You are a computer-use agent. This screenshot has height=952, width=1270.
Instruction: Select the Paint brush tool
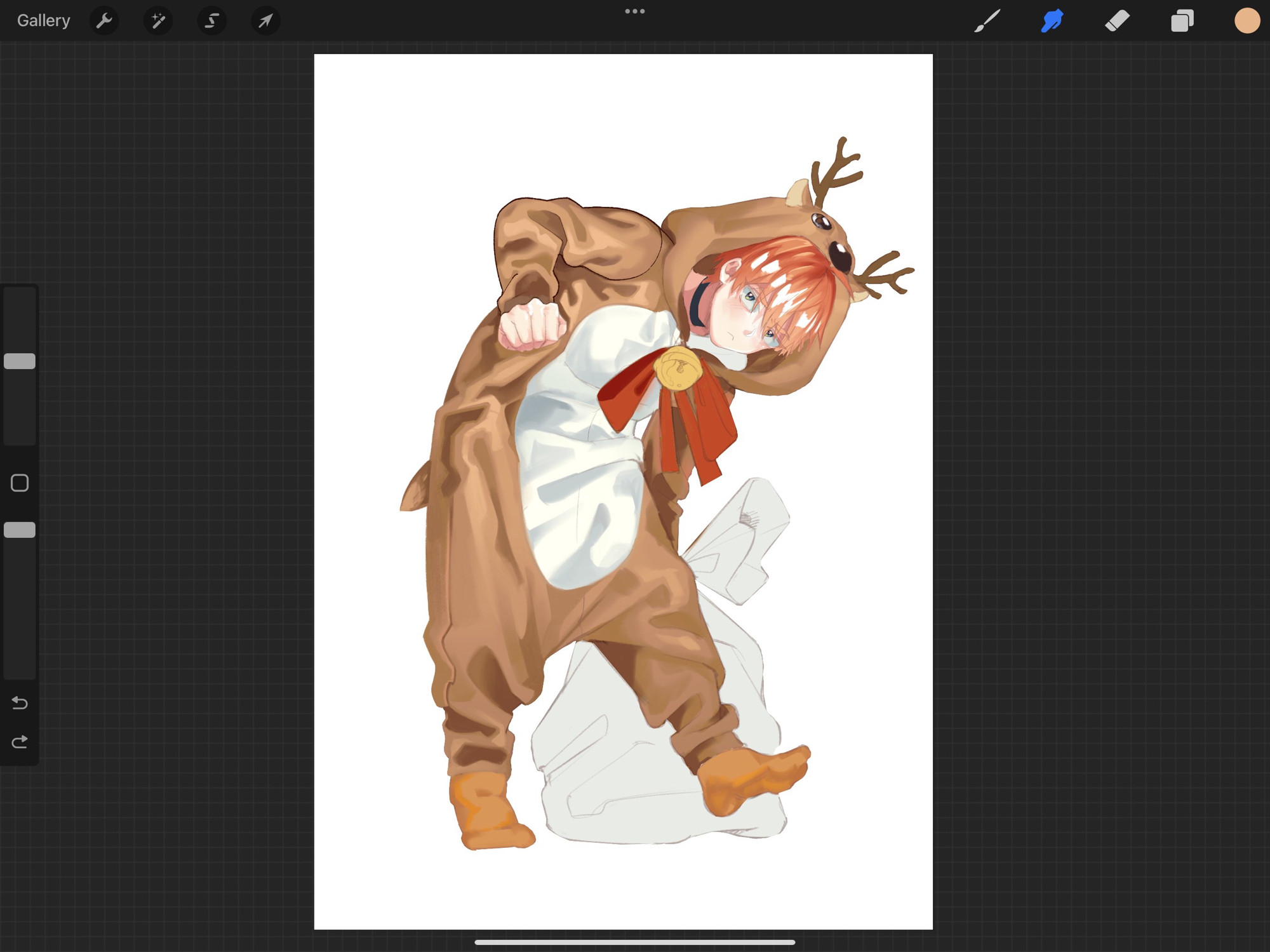(987, 20)
